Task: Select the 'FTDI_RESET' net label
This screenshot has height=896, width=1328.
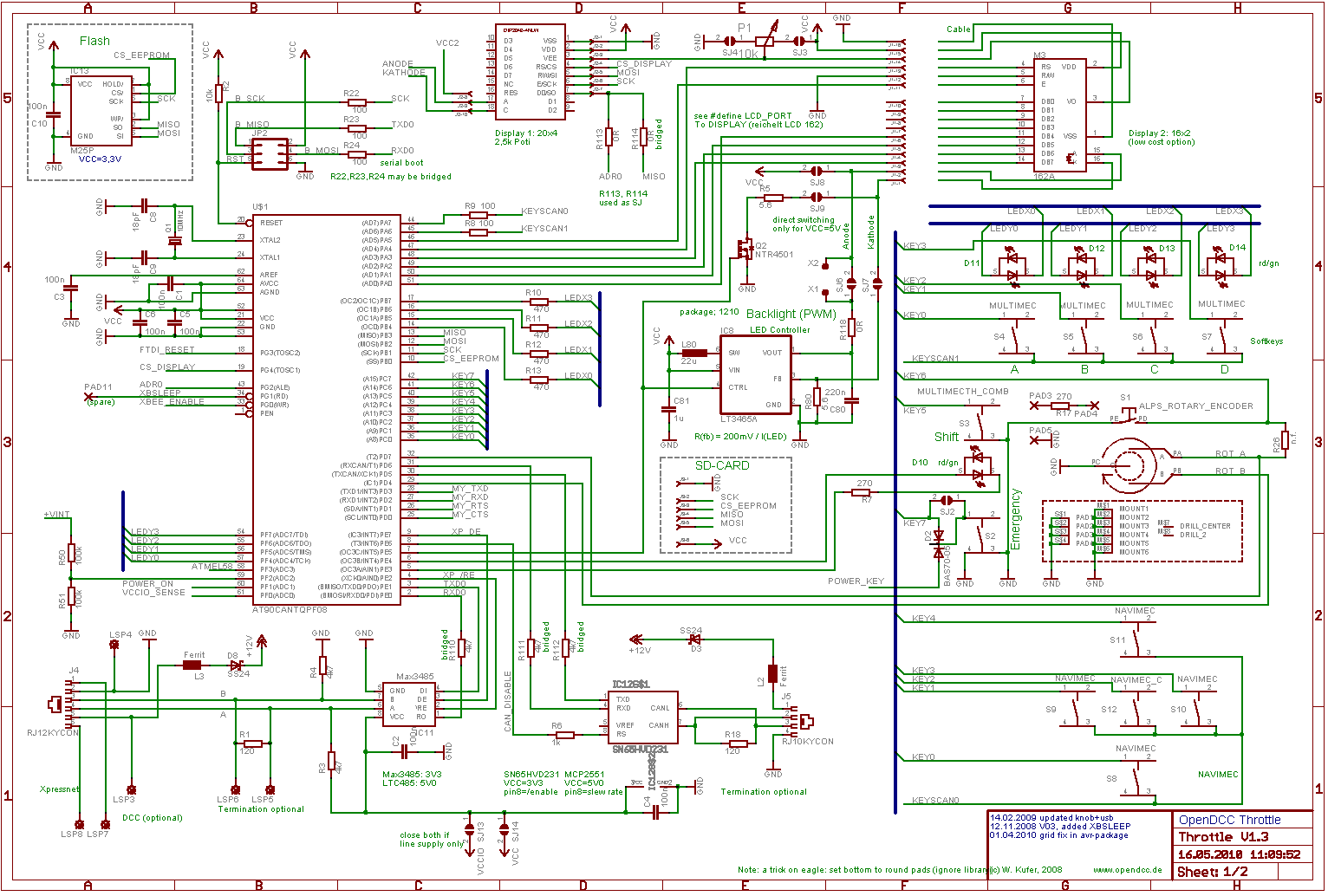Action: point(167,350)
